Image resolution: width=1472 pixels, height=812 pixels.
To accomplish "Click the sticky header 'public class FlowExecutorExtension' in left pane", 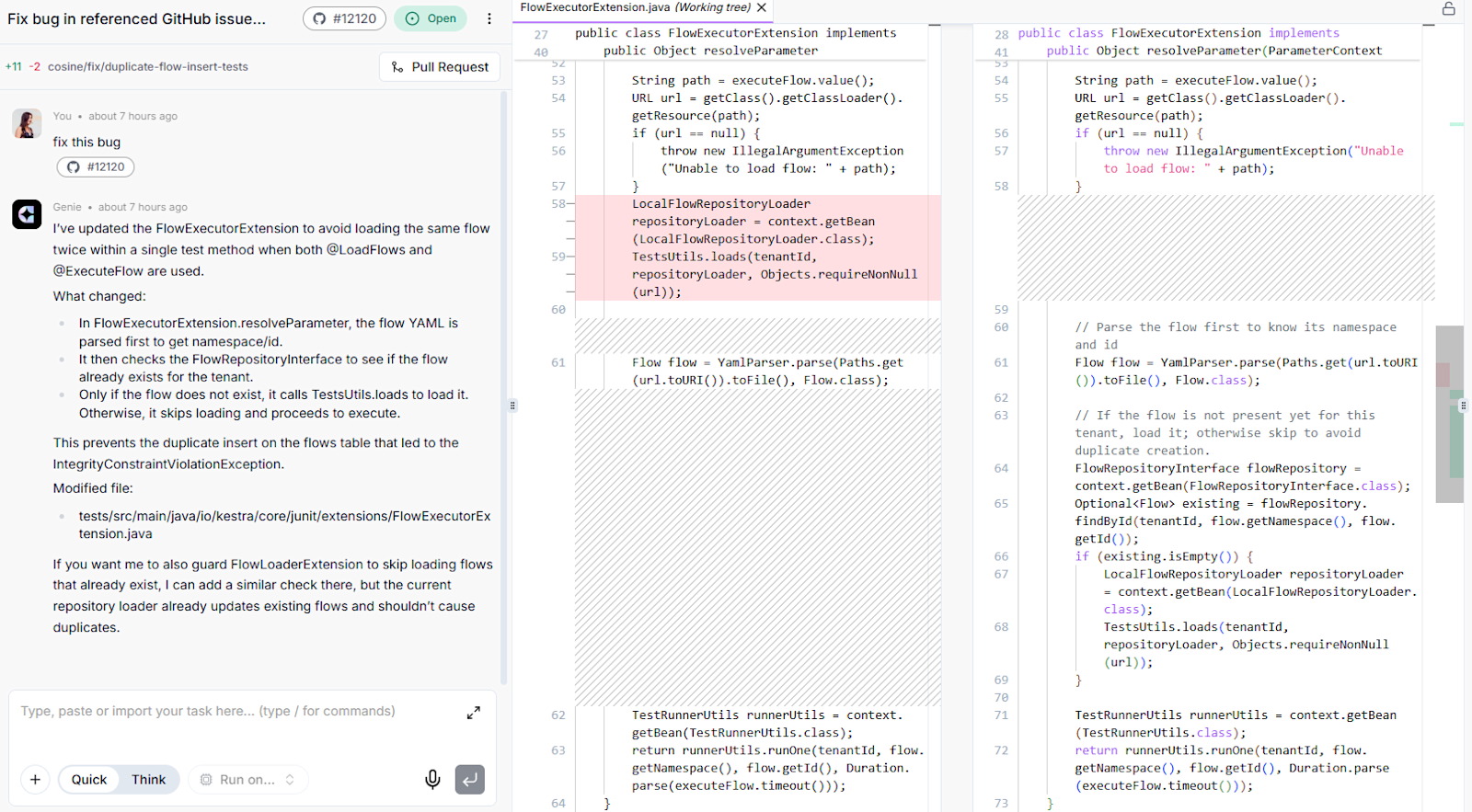I will [x=736, y=33].
